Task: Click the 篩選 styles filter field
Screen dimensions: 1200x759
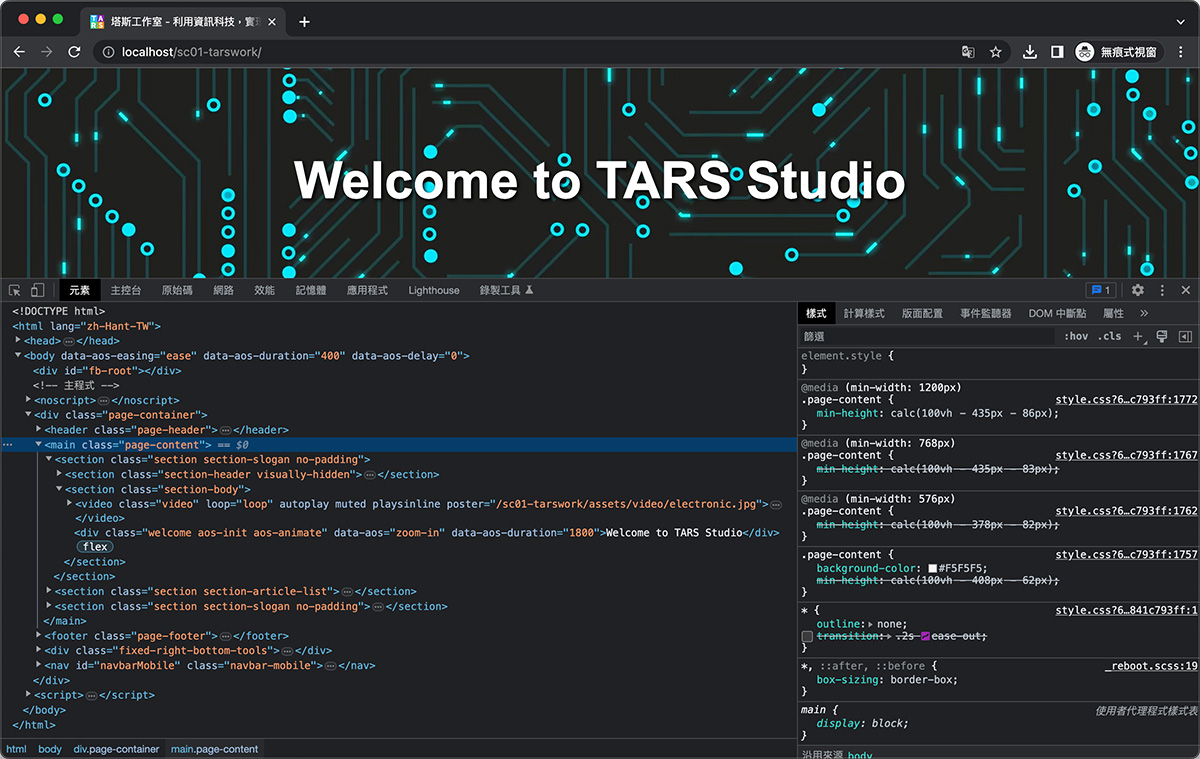Action: coord(926,337)
